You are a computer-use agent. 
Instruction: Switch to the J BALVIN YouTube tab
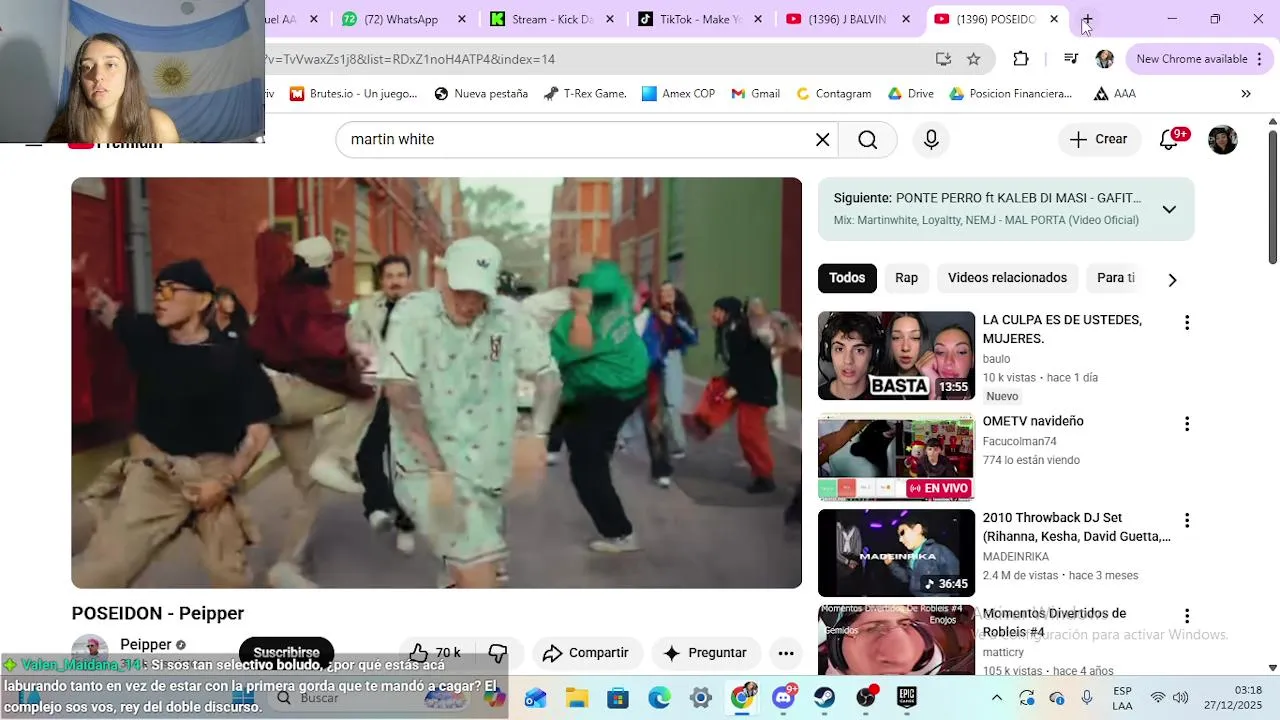848,19
